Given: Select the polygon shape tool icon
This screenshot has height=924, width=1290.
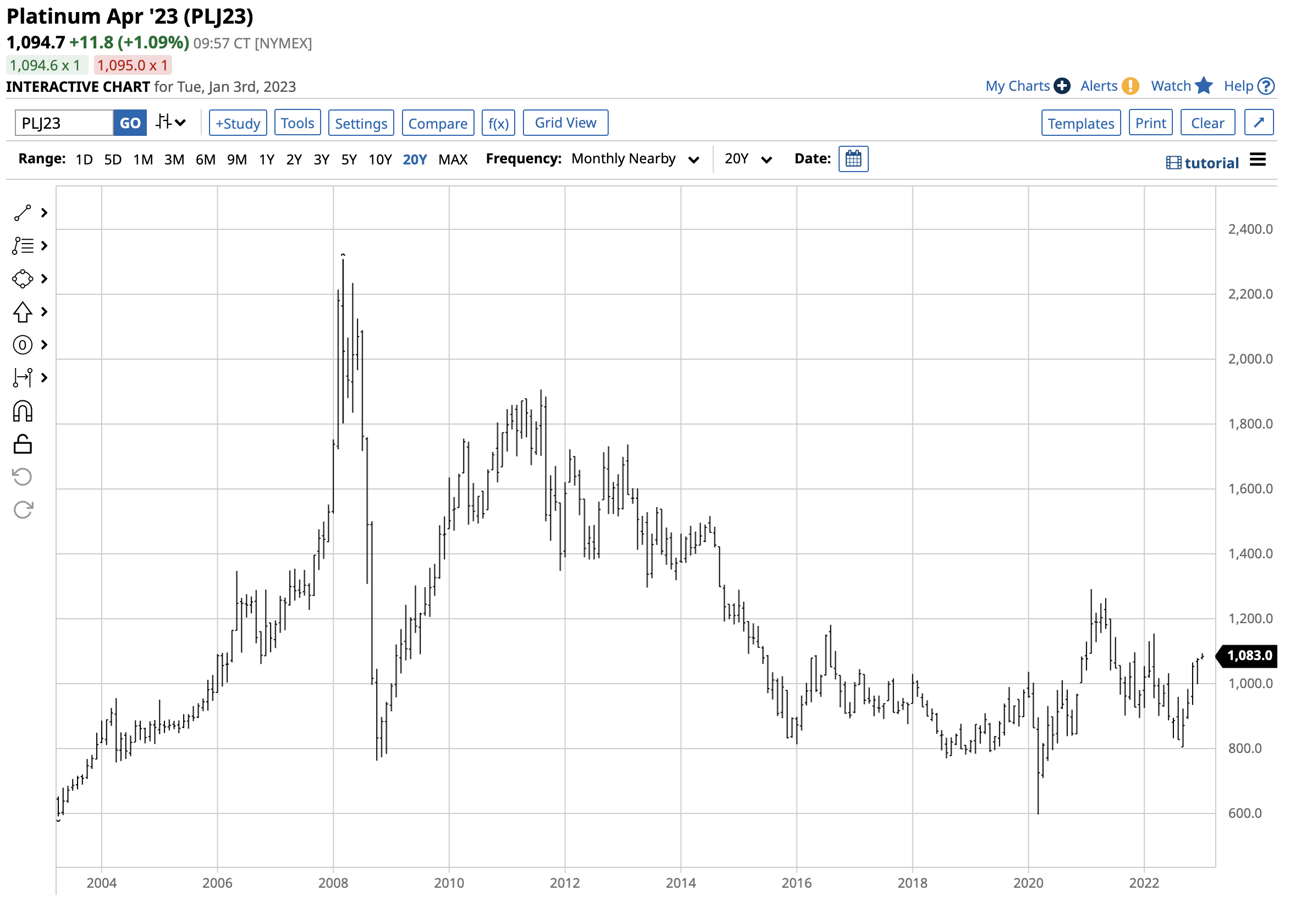Looking at the screenshot, I should (23, 279).
